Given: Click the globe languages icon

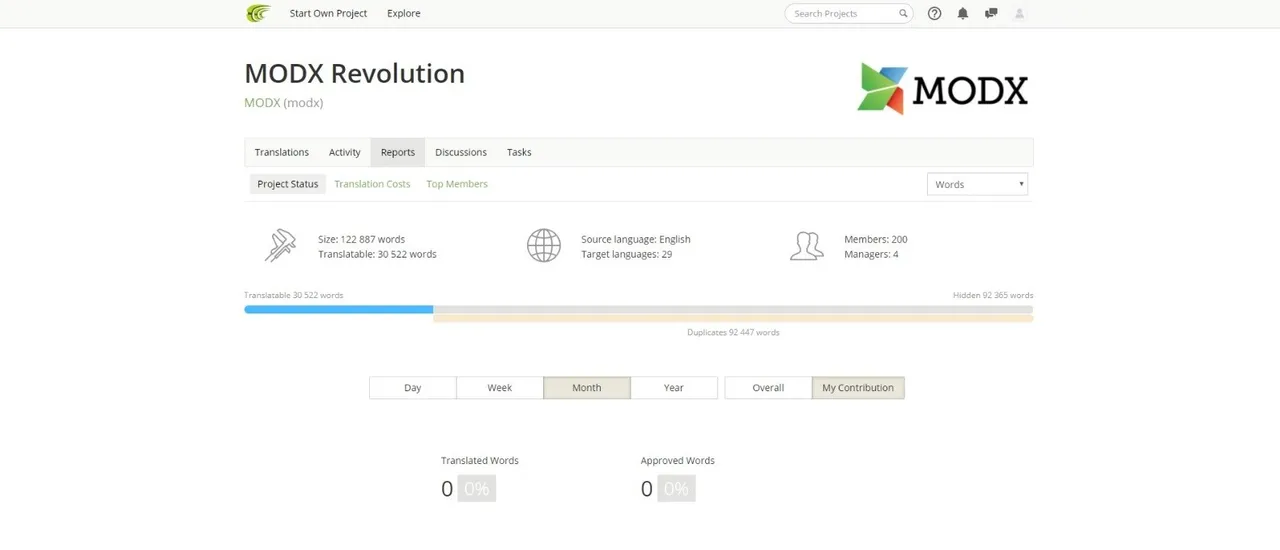Looking at the screenshot, I should [544, 245].
